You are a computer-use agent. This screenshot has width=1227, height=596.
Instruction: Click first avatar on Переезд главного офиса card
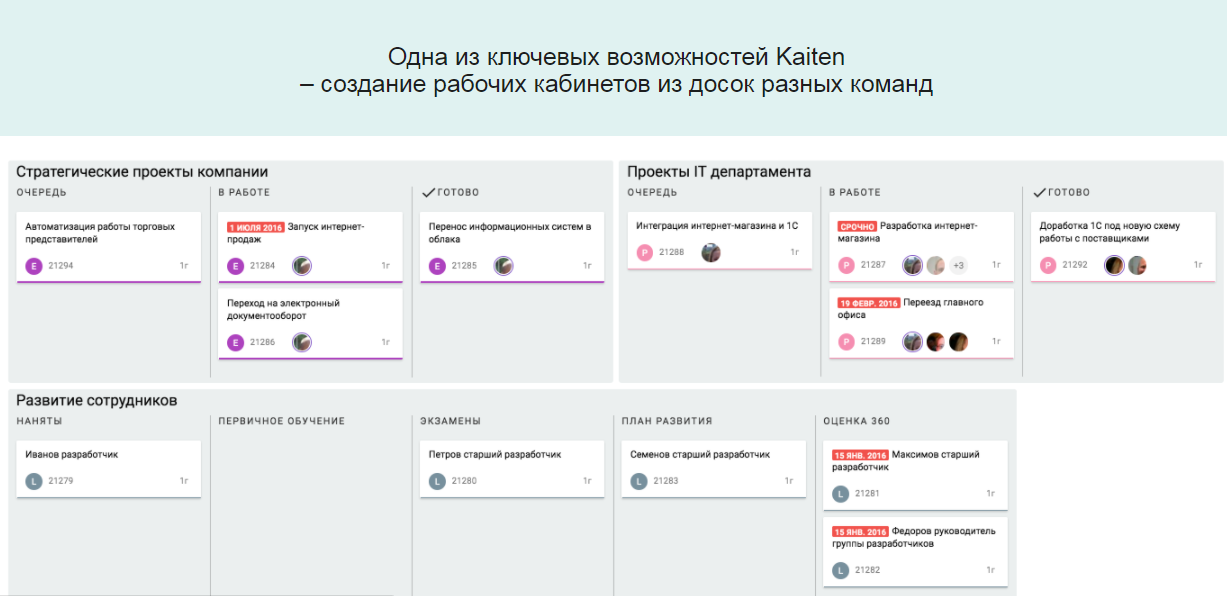[x=911, y=341]
